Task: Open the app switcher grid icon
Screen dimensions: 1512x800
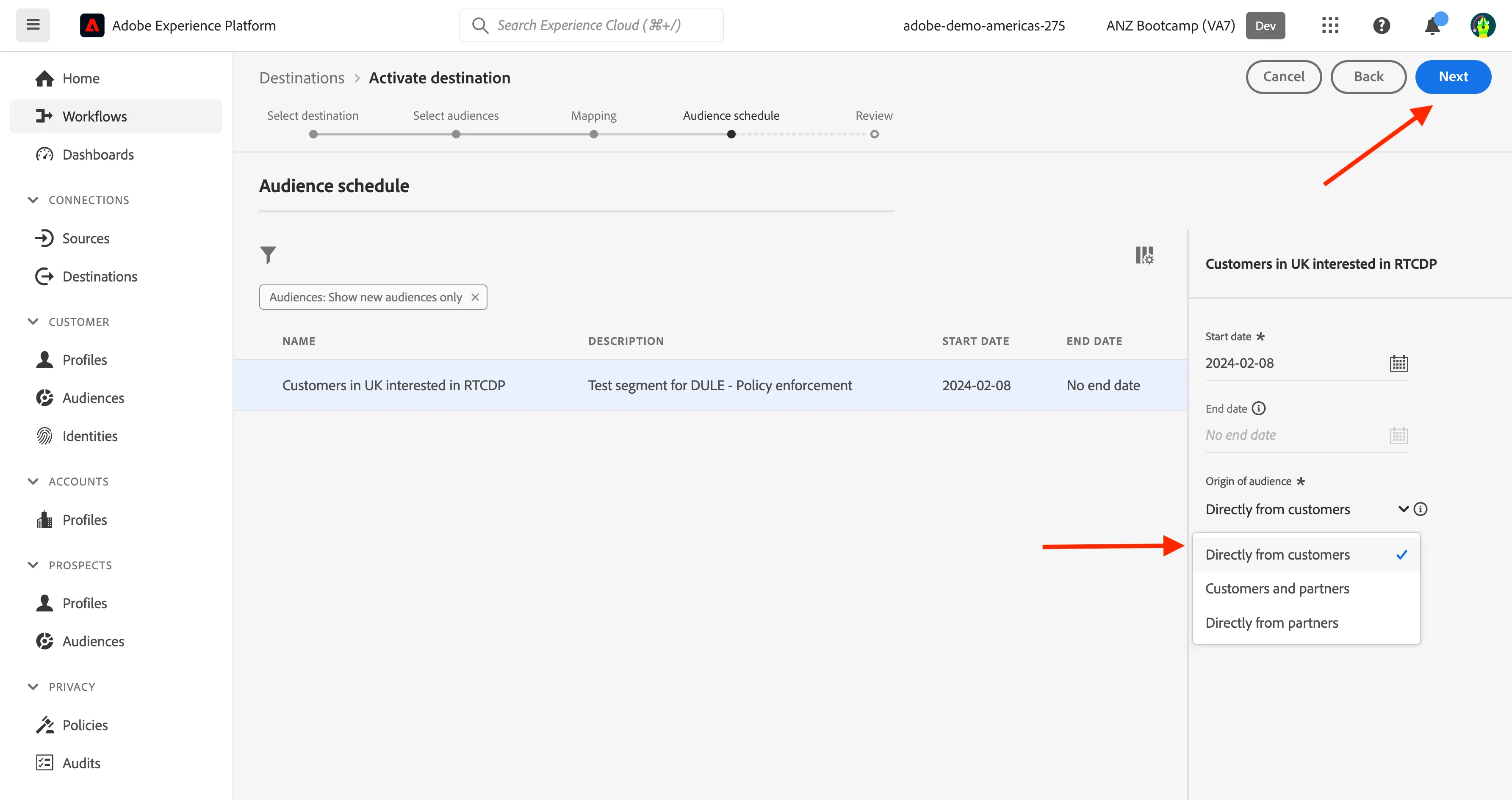Action: tap(1330, 25)
